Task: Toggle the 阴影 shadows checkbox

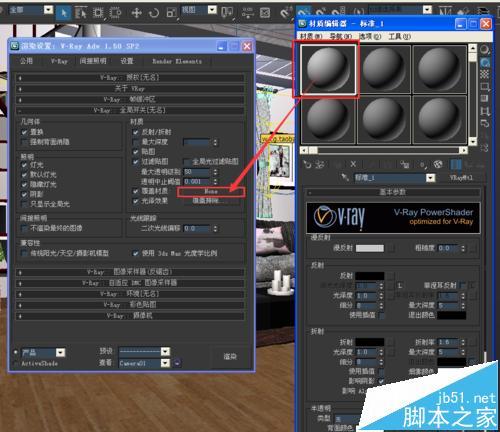Action: tap(24, 194)
